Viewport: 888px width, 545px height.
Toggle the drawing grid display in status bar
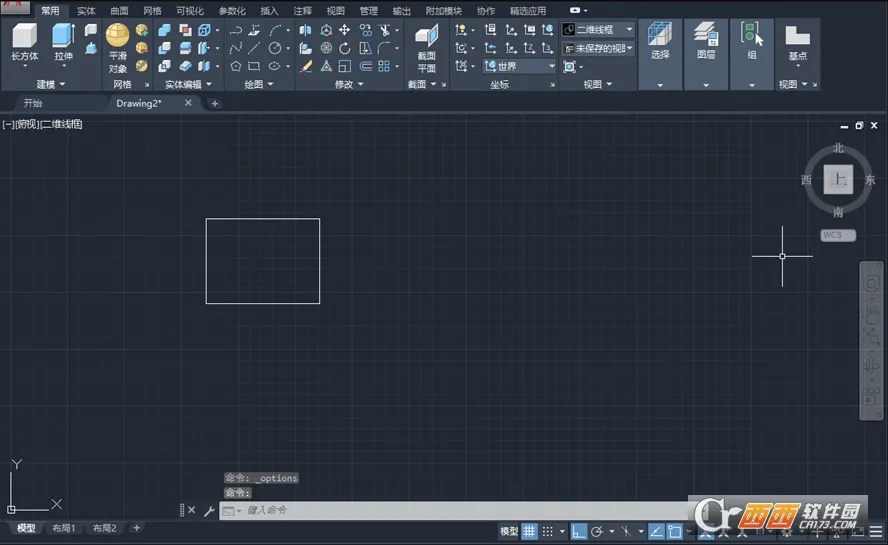tap(529, 531)
